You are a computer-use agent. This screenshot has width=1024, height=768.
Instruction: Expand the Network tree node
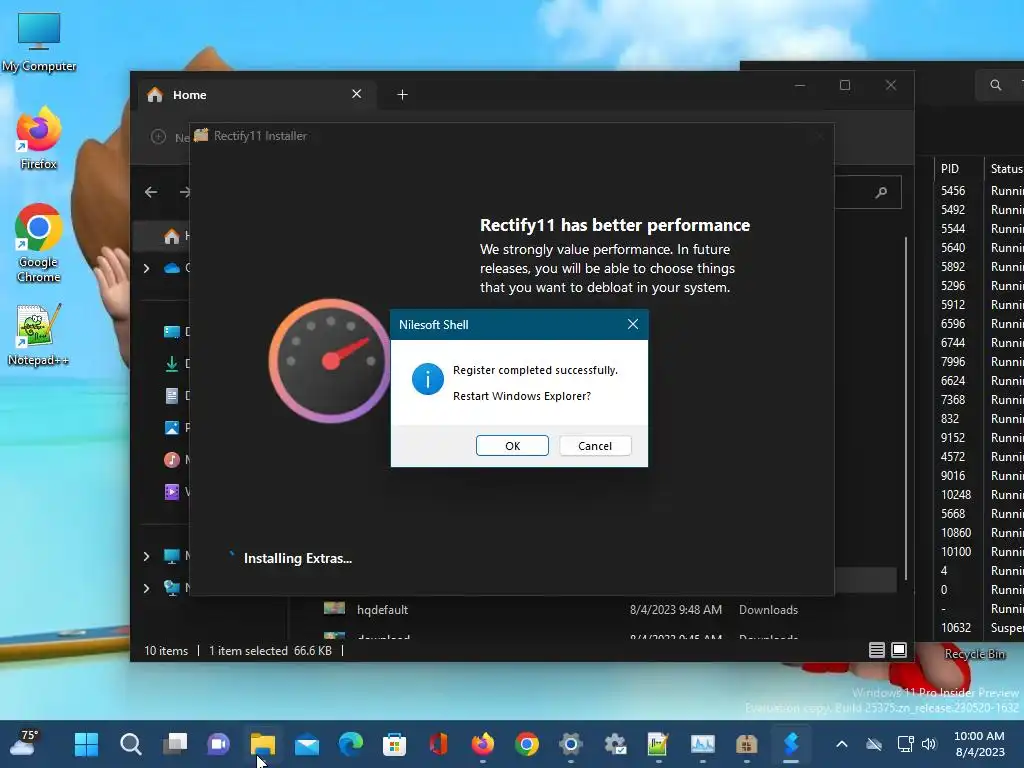(x=146, y=588)
